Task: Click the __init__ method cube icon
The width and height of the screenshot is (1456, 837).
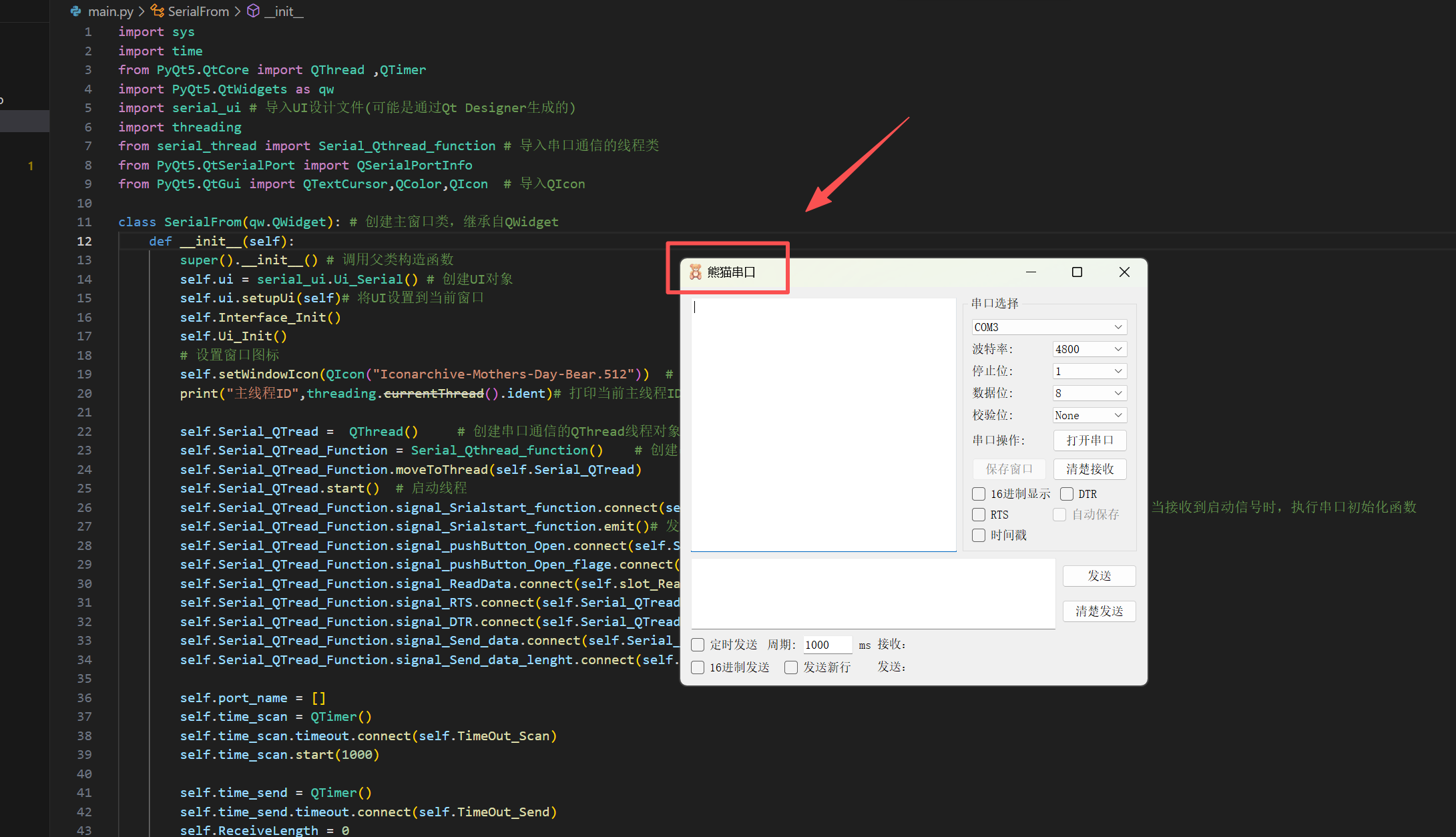Action: point(254,11)
